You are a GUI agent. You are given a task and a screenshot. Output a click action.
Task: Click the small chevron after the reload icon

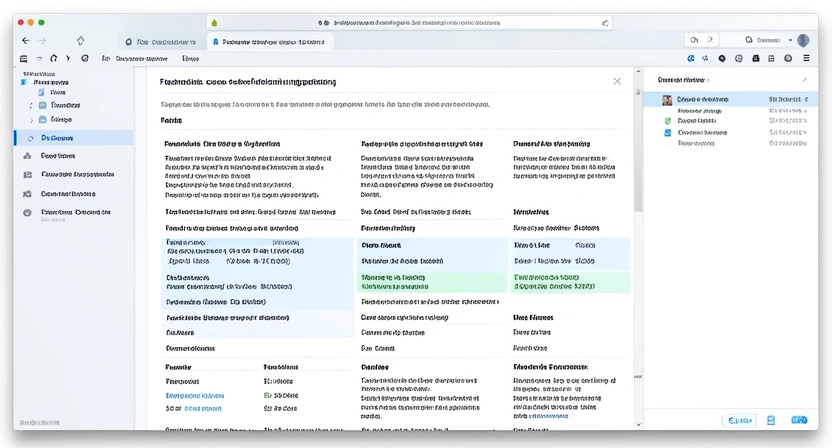tap(68, 58)
